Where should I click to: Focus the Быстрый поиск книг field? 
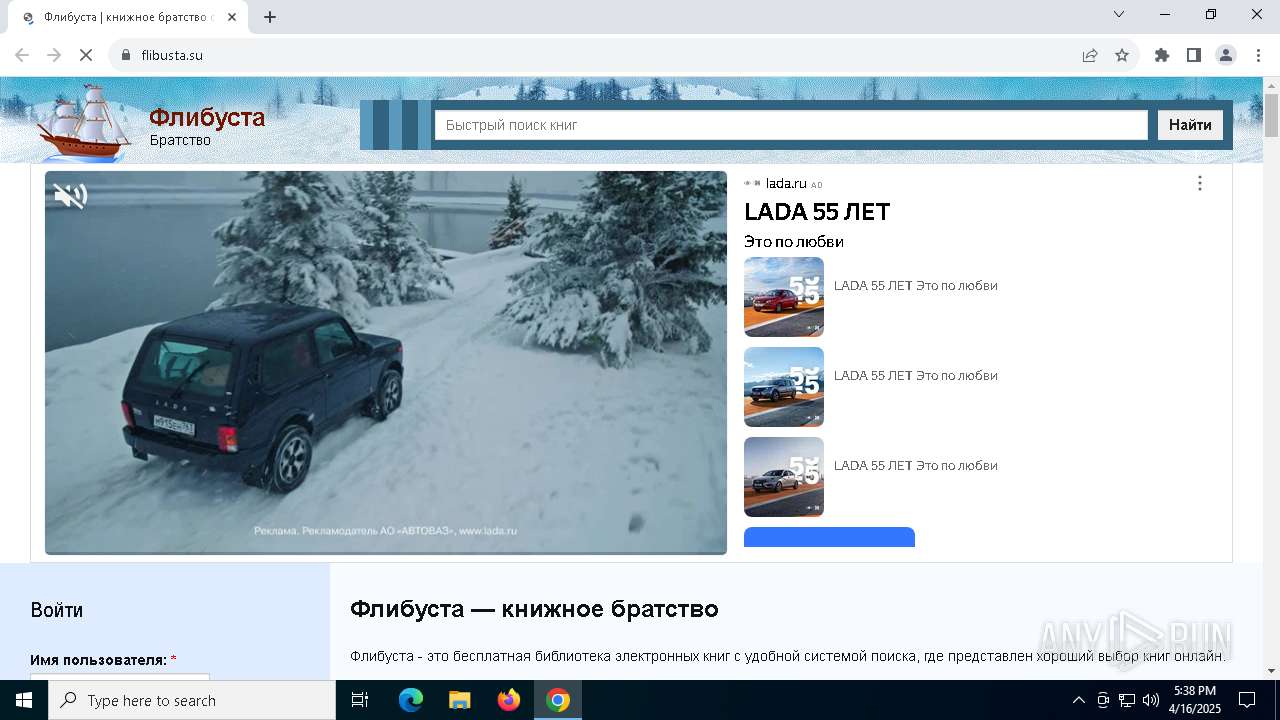791,125
